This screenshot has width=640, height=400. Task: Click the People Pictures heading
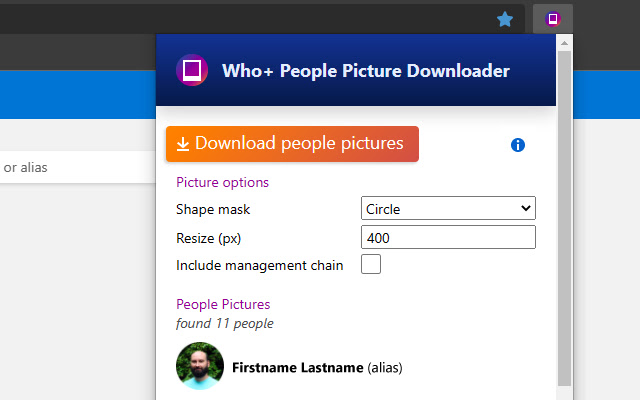(x=223, y=304)
